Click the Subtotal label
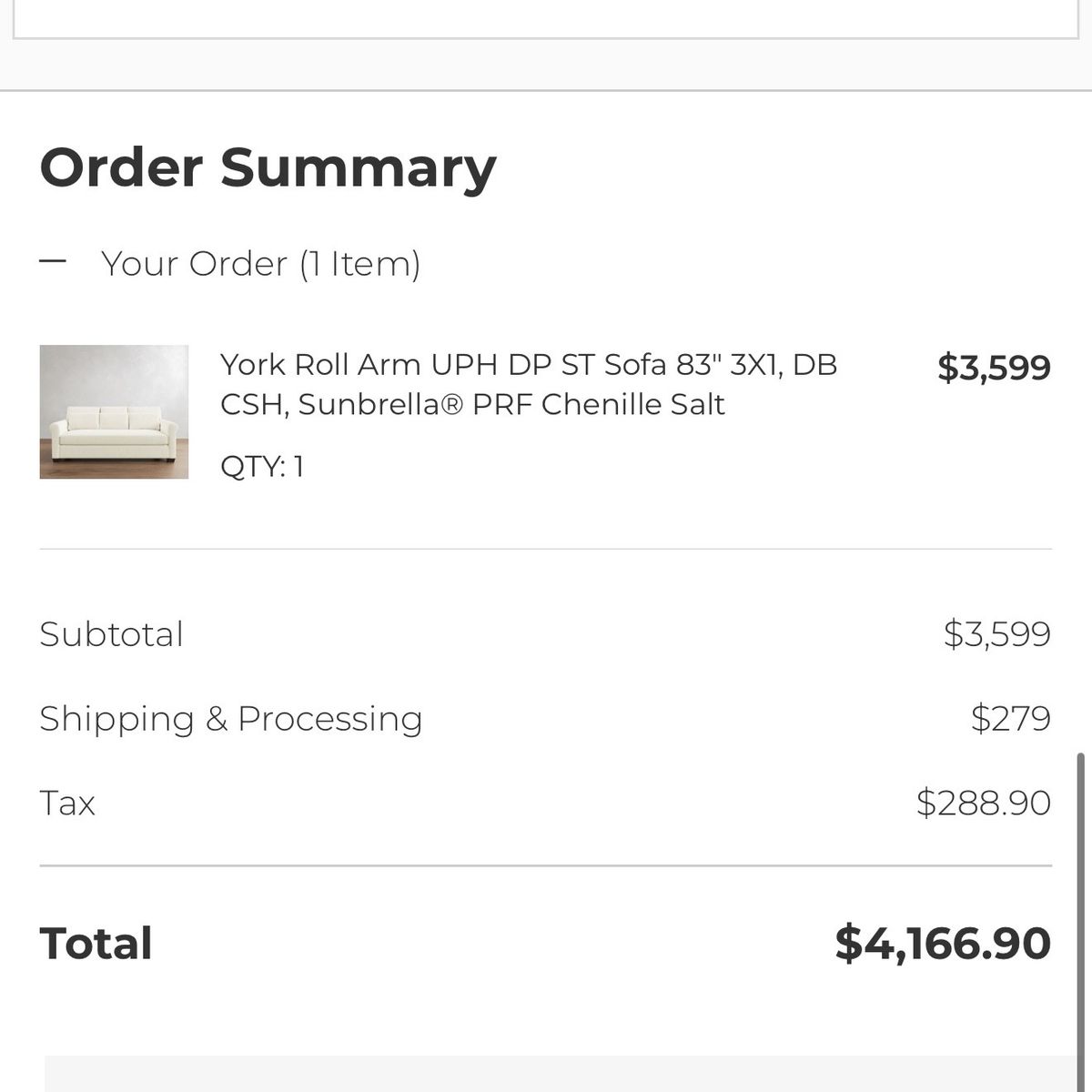Image resolution: width=1092 pixels, height=1092 pixels. [111, 634]
